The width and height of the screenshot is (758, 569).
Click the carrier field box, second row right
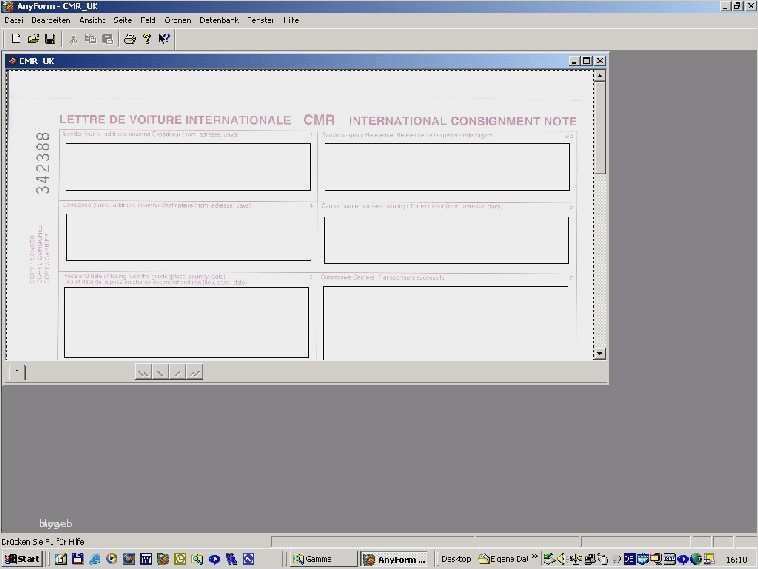click(x=446, y=240)
